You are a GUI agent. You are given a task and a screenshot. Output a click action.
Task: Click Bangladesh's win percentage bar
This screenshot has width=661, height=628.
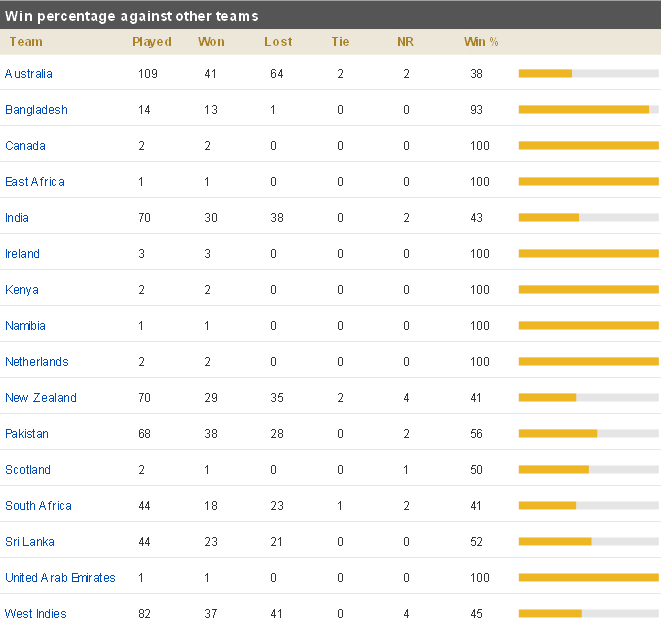tap(588, 110)
